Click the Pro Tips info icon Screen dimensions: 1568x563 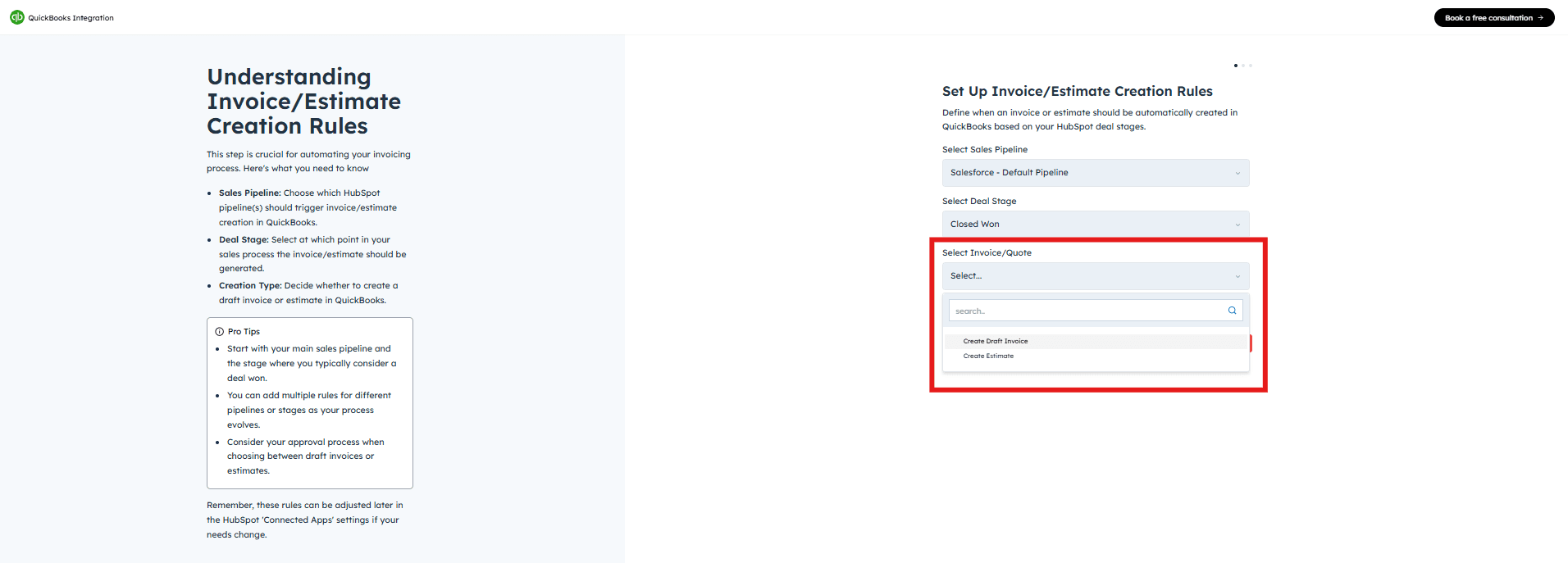click(x=219, y=332)
